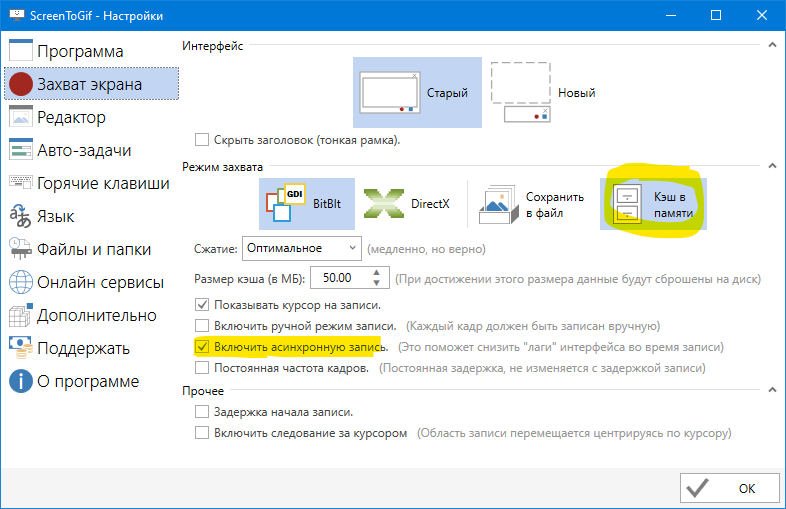Enable Задержка начала записи checkbox
The width and height of the screenshot is (786, 509).
tap(202, 412)
